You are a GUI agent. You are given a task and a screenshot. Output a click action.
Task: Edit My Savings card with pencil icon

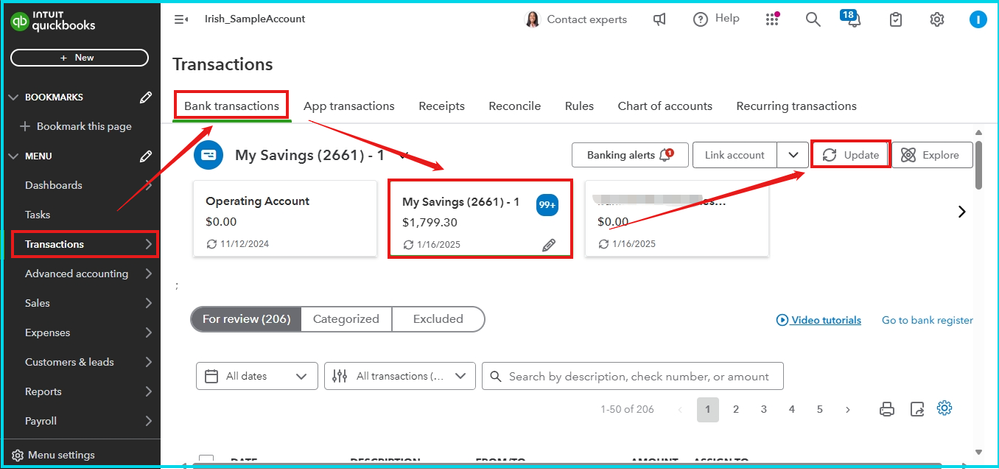tap(549, 245)
